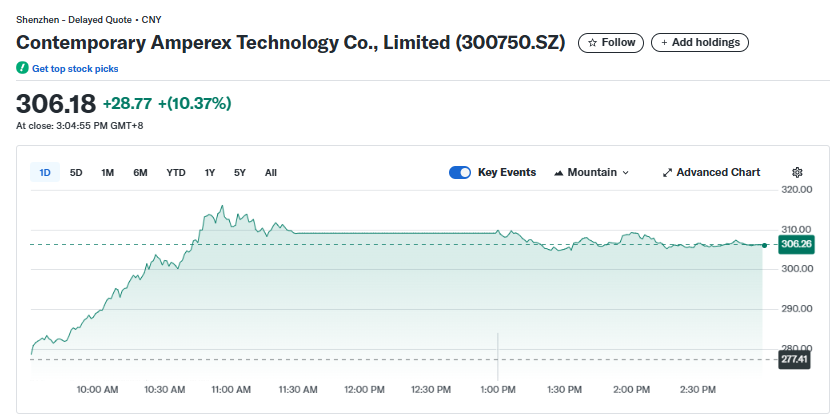The height and width of the screenshot is (419, 840).
Task: Open Get top stock picks link
Action: (75, 69)
